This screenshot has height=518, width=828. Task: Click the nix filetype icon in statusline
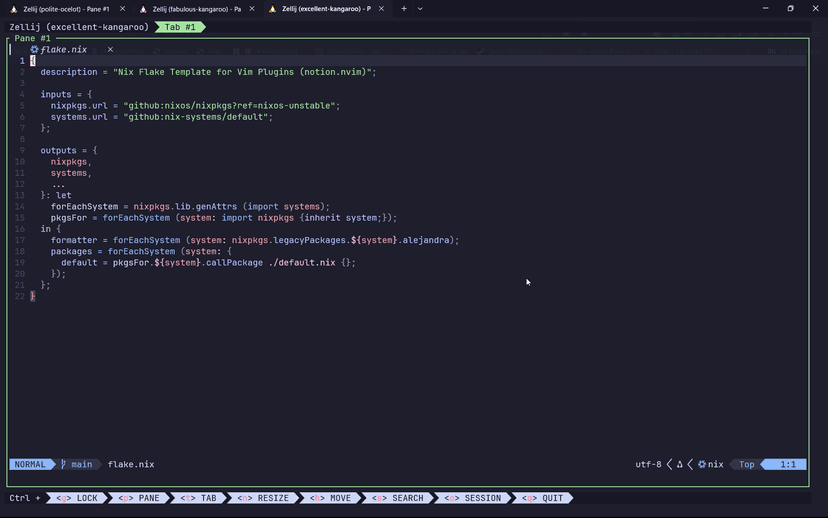(x=702, y=464)
